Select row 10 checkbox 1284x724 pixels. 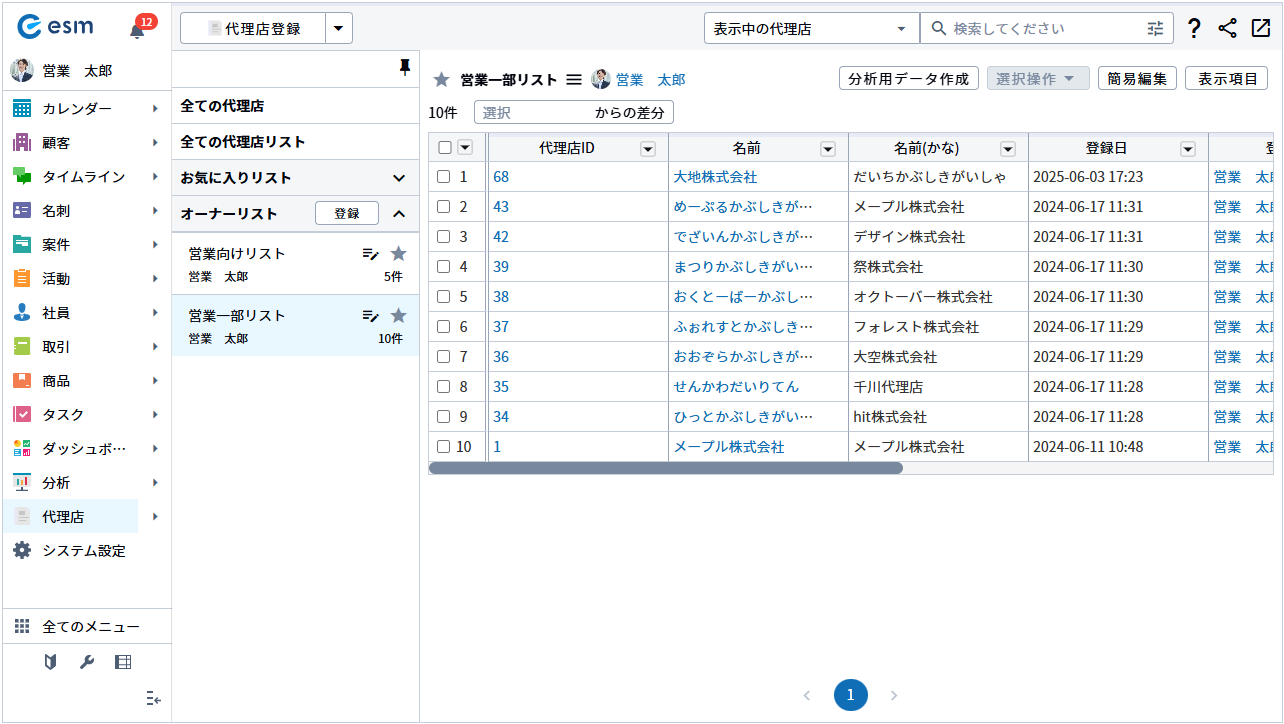444,447
